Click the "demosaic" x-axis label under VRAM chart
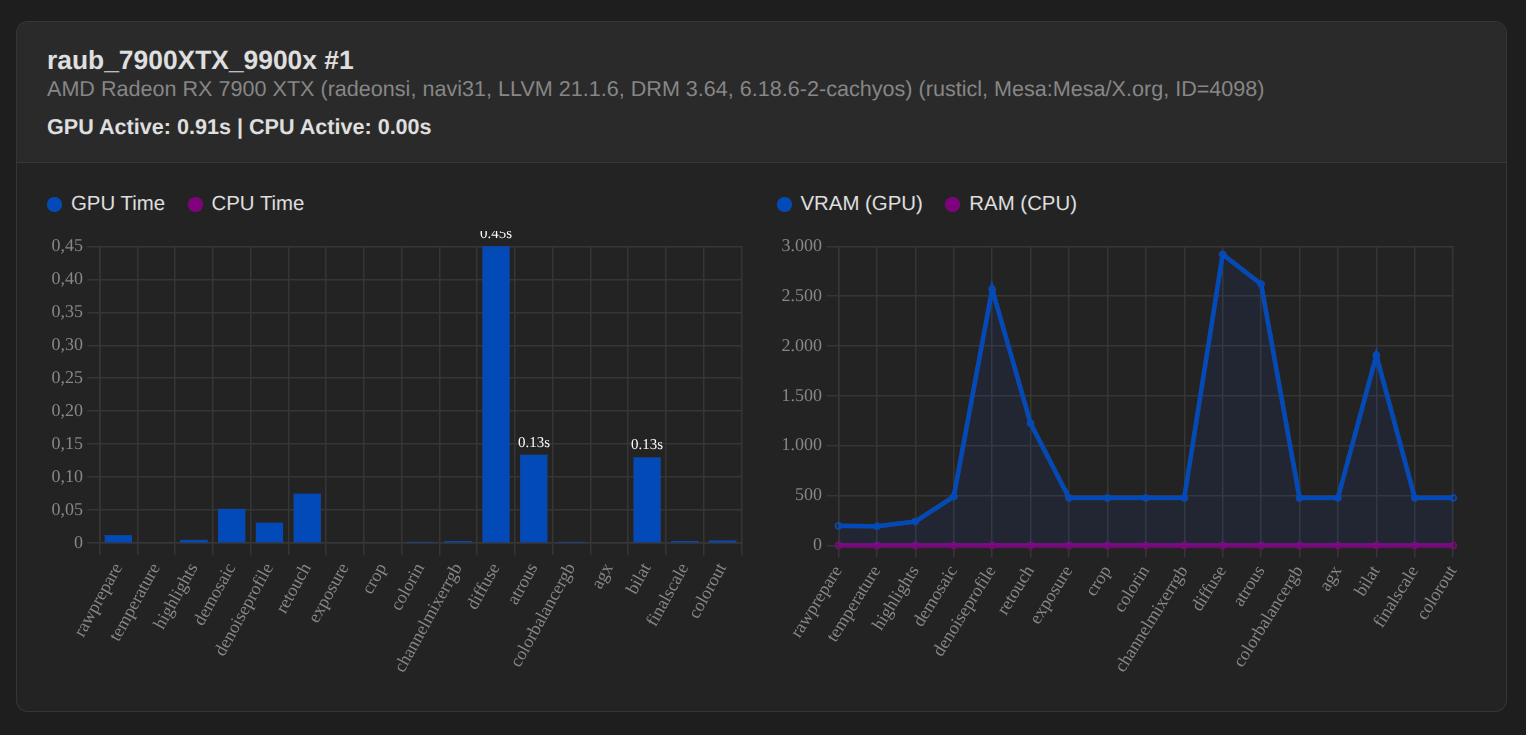The height and width of the screenshot is (735, 1526). point(935,597)
